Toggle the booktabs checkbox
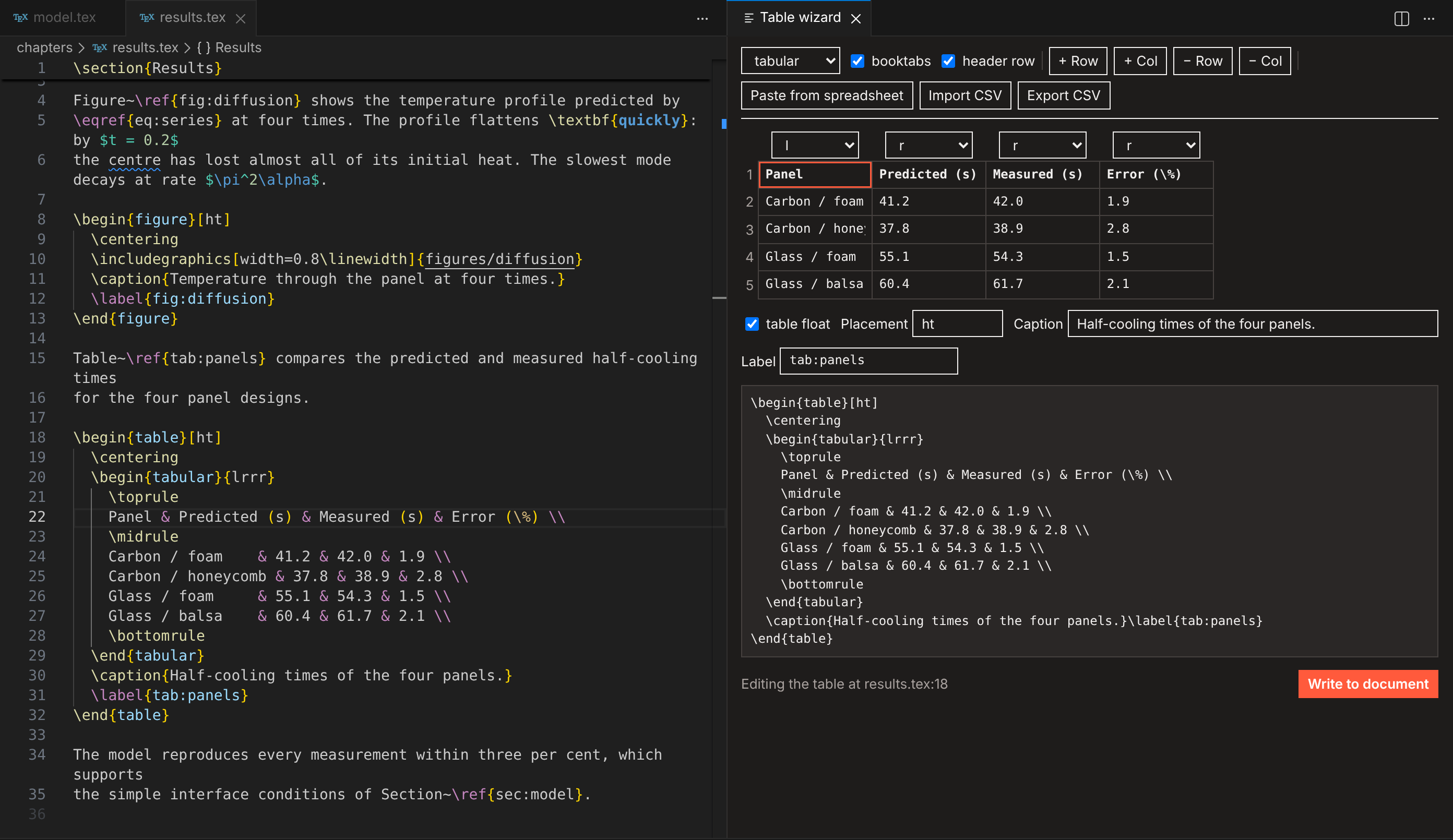The width and height of the screenshot is (1453, 840). [857, 61]
